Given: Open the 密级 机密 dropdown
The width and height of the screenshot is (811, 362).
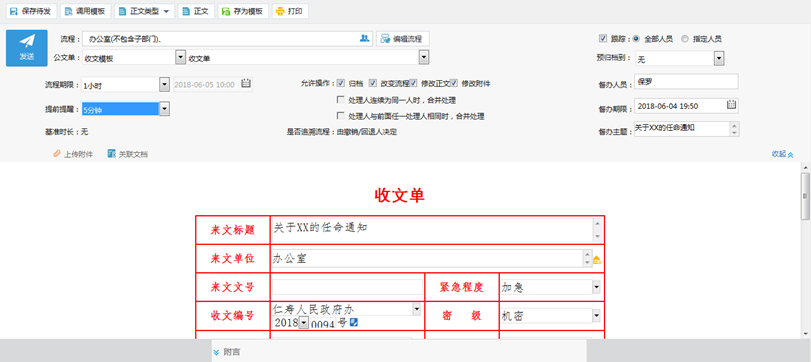Looking at the screenshot, I should [596, 316].
